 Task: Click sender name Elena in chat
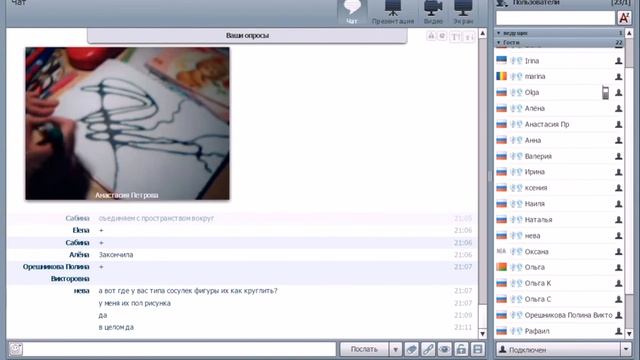(x=81, y=231)
